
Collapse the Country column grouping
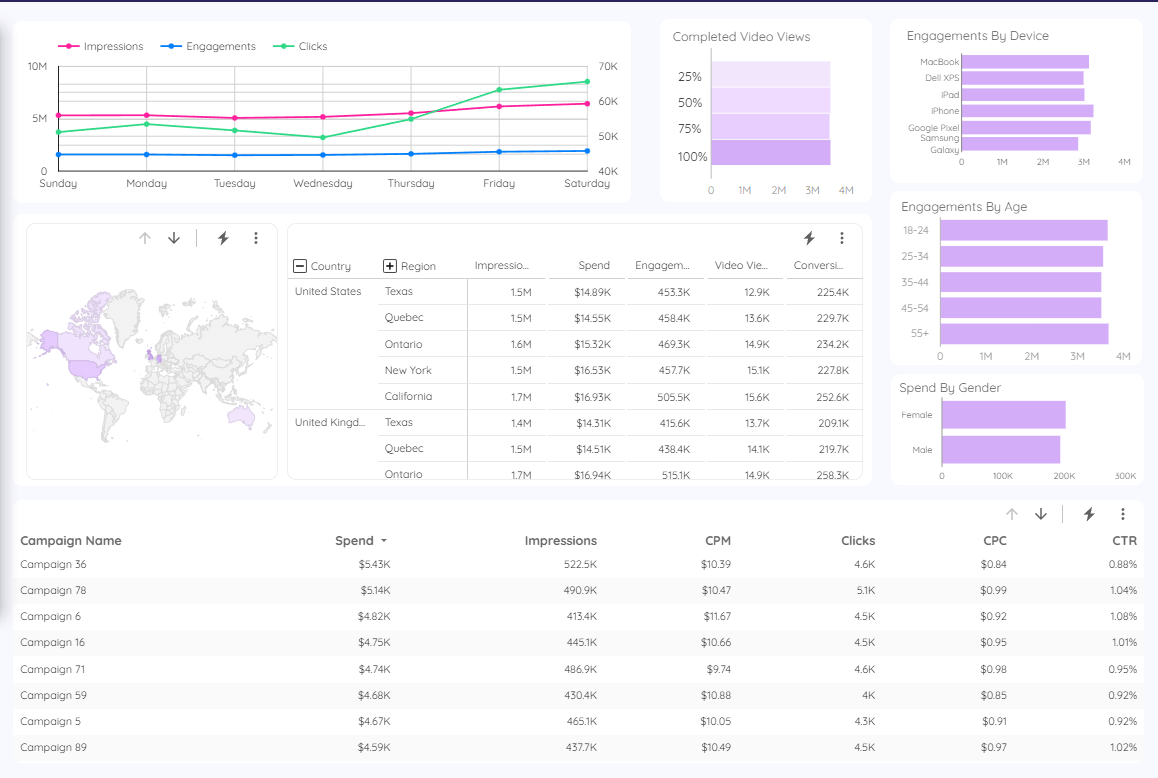299,266
